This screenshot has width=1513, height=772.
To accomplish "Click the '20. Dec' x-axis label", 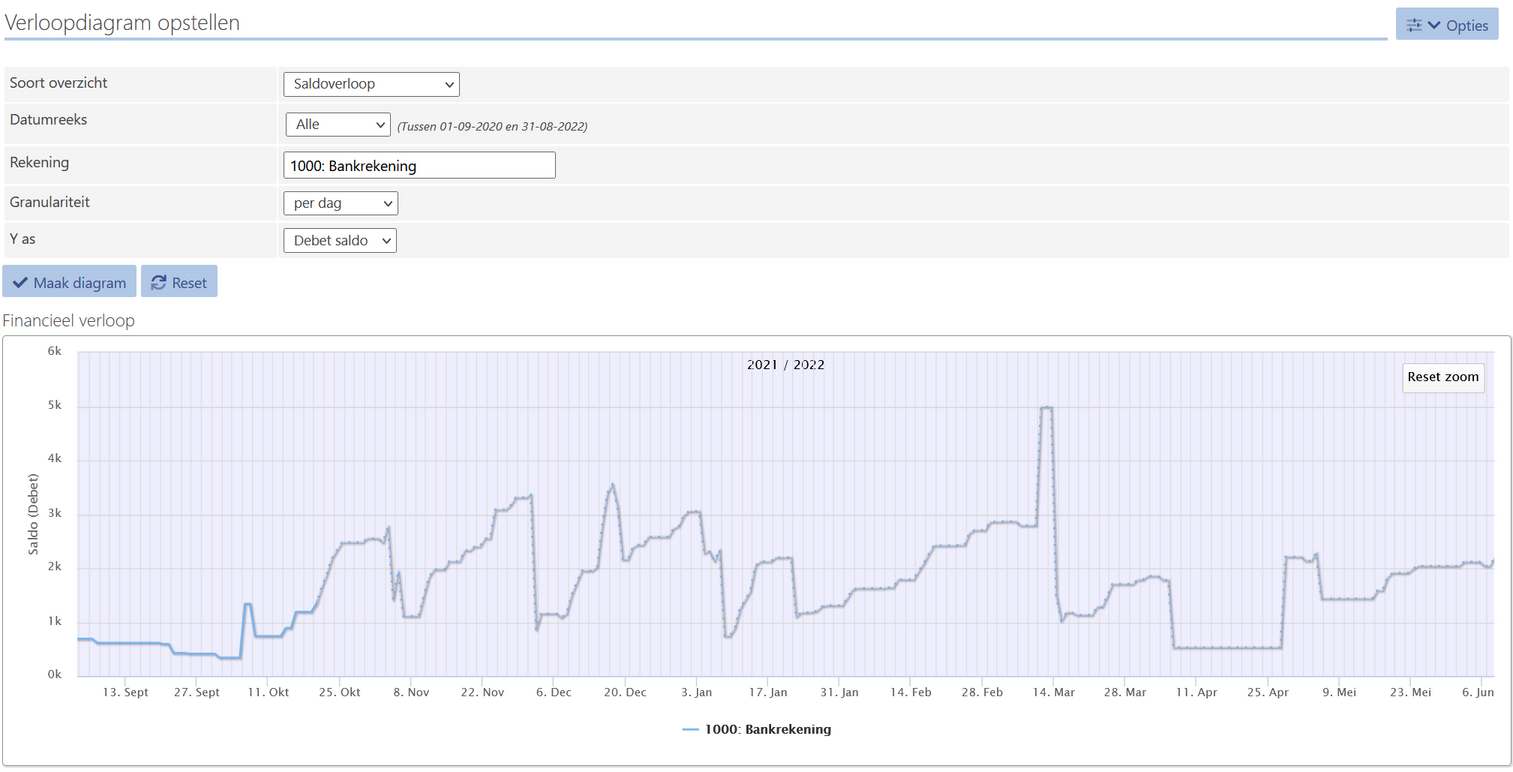I will pyautogui.click(x=625, y=692).
